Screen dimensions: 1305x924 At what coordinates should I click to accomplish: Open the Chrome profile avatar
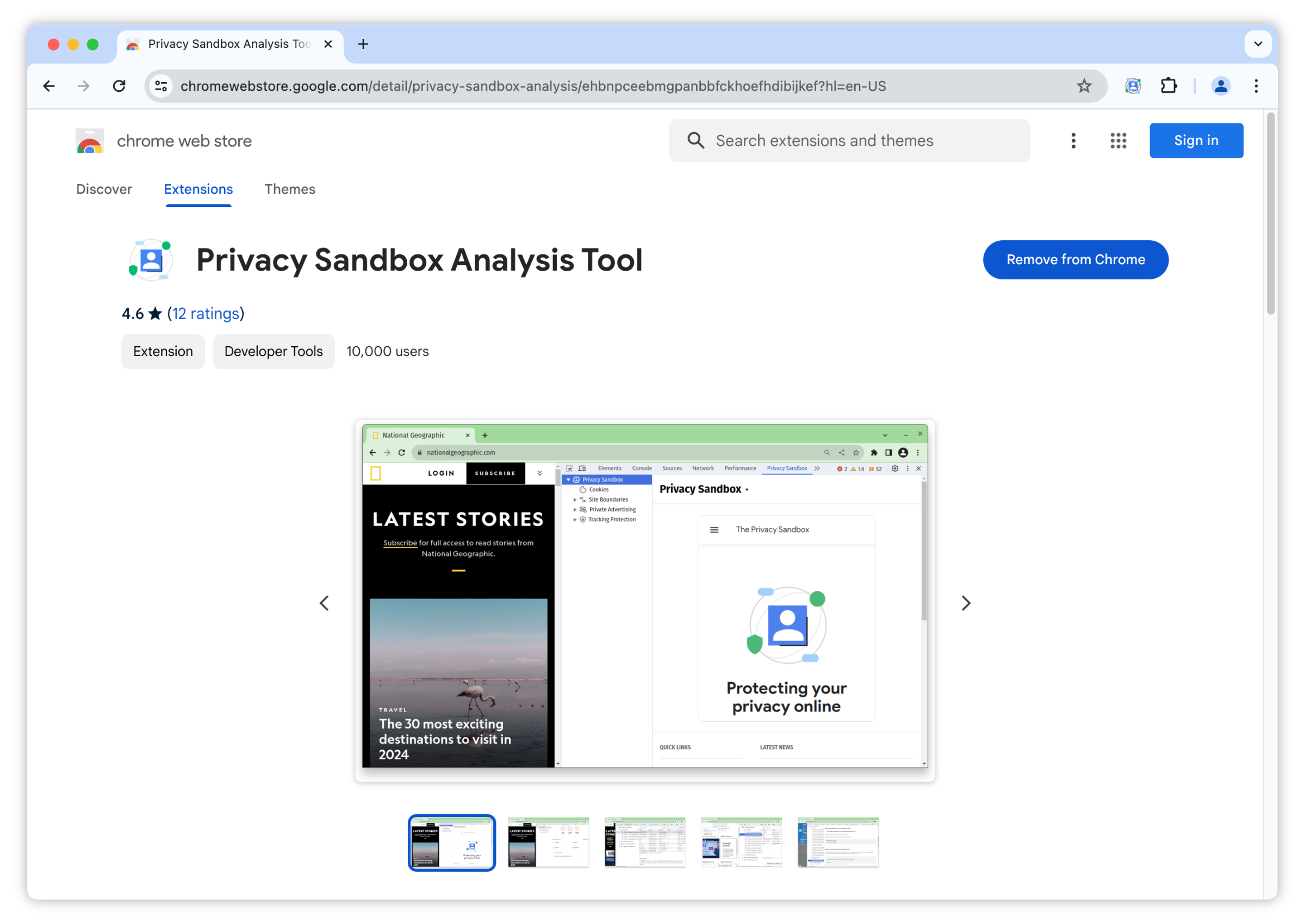point(1220,86)
